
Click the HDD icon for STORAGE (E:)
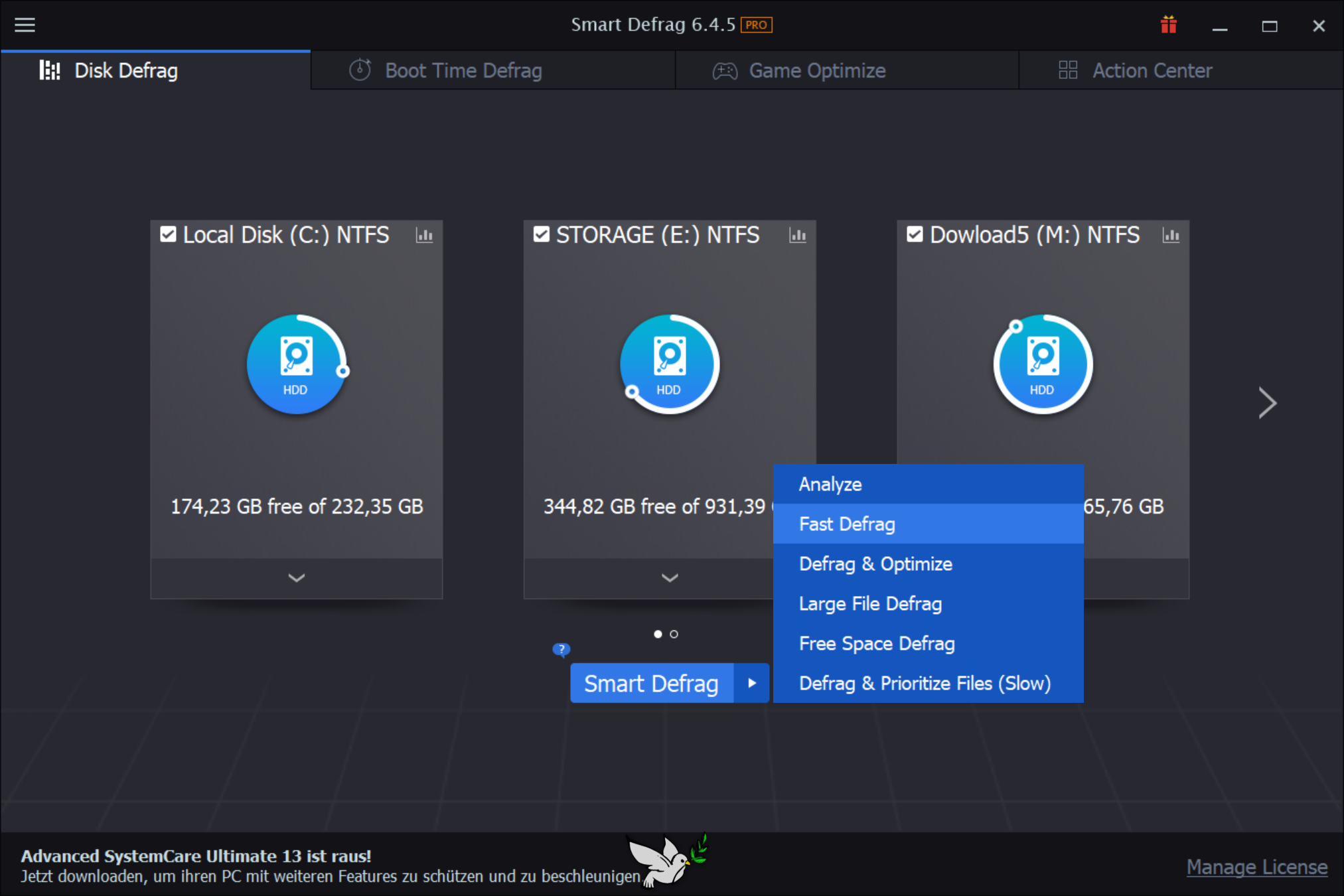[670, 364]
